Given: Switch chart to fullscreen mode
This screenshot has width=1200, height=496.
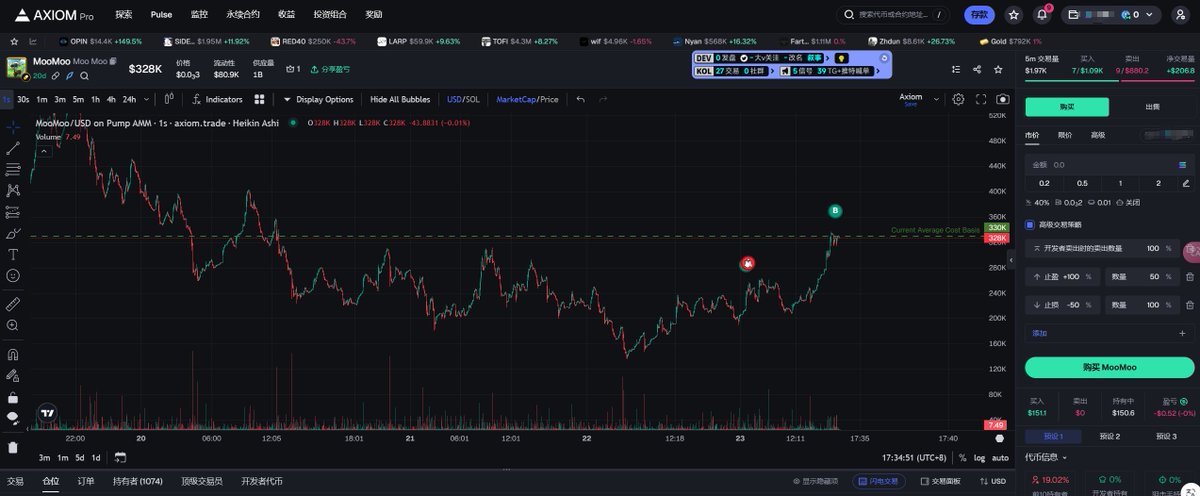Looking at the screenshot, I should (x=980, y=99).
